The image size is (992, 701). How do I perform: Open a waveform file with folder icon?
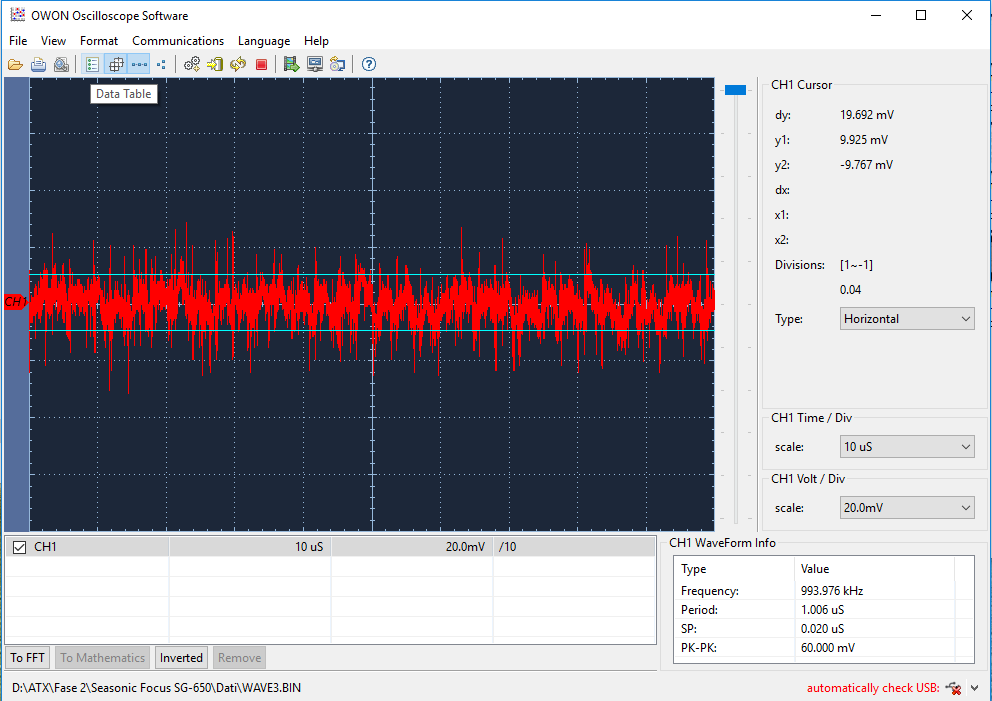pyautogui.click(x=15, y=65)
